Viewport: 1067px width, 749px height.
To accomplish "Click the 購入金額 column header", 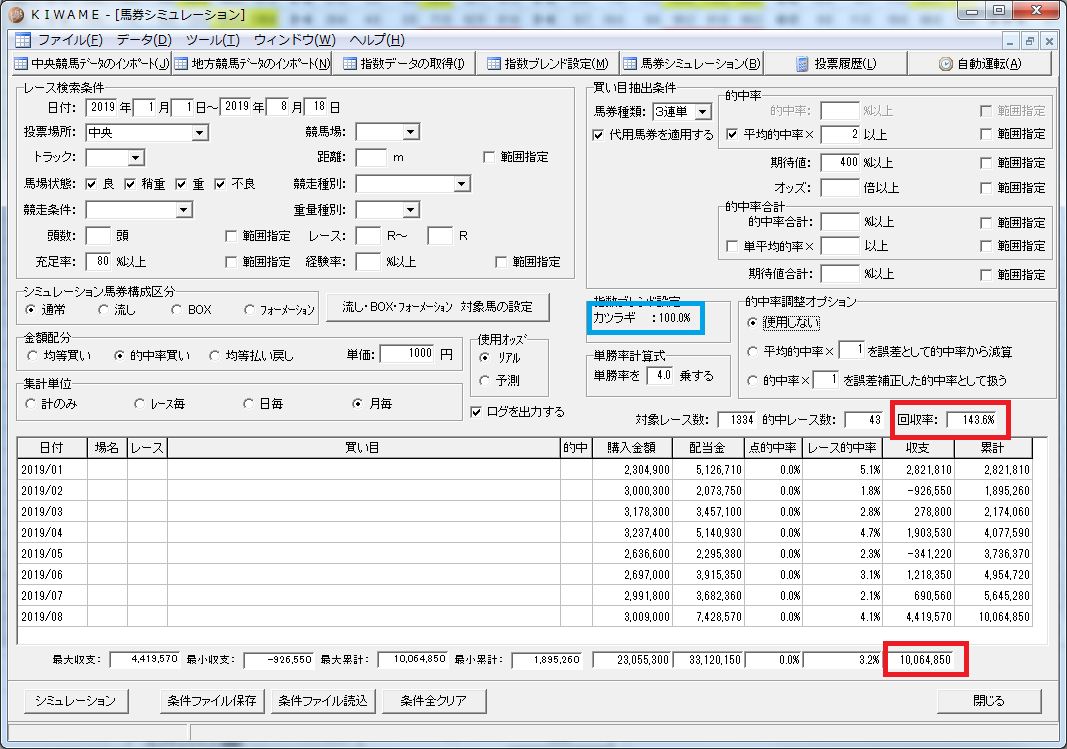I will [631, 448].
